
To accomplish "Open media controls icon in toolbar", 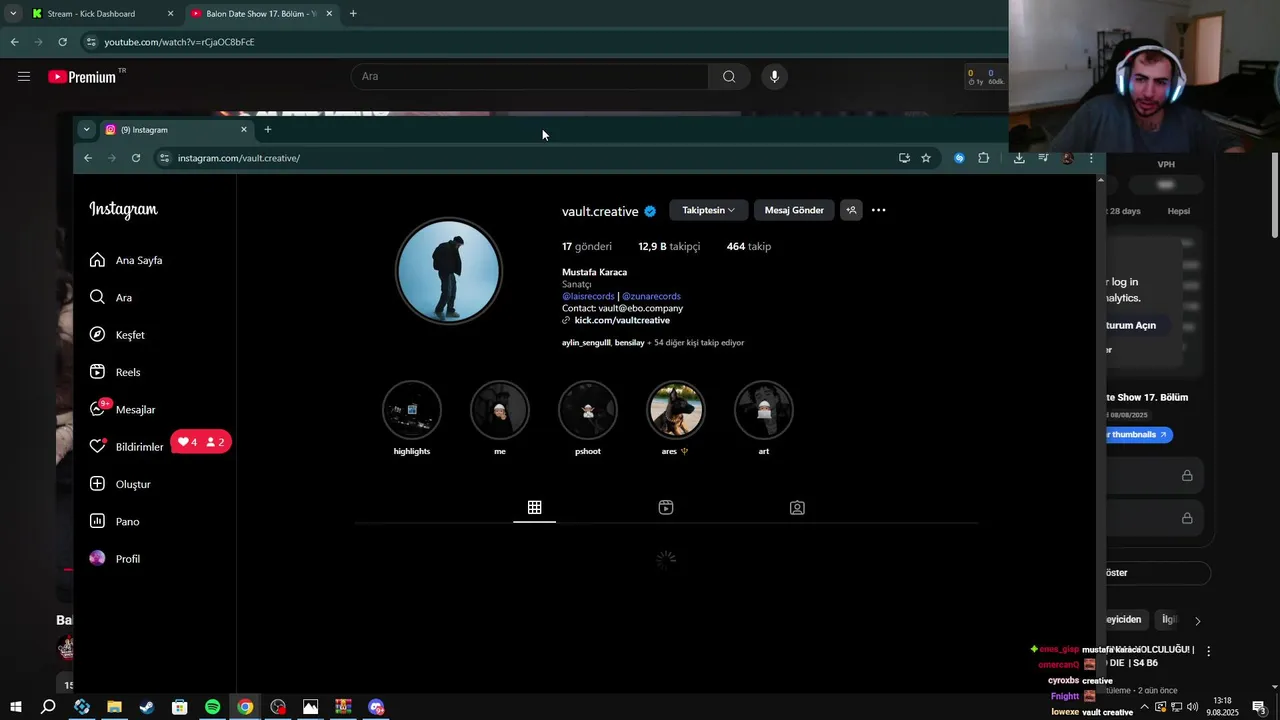I will click(1043, 158).
